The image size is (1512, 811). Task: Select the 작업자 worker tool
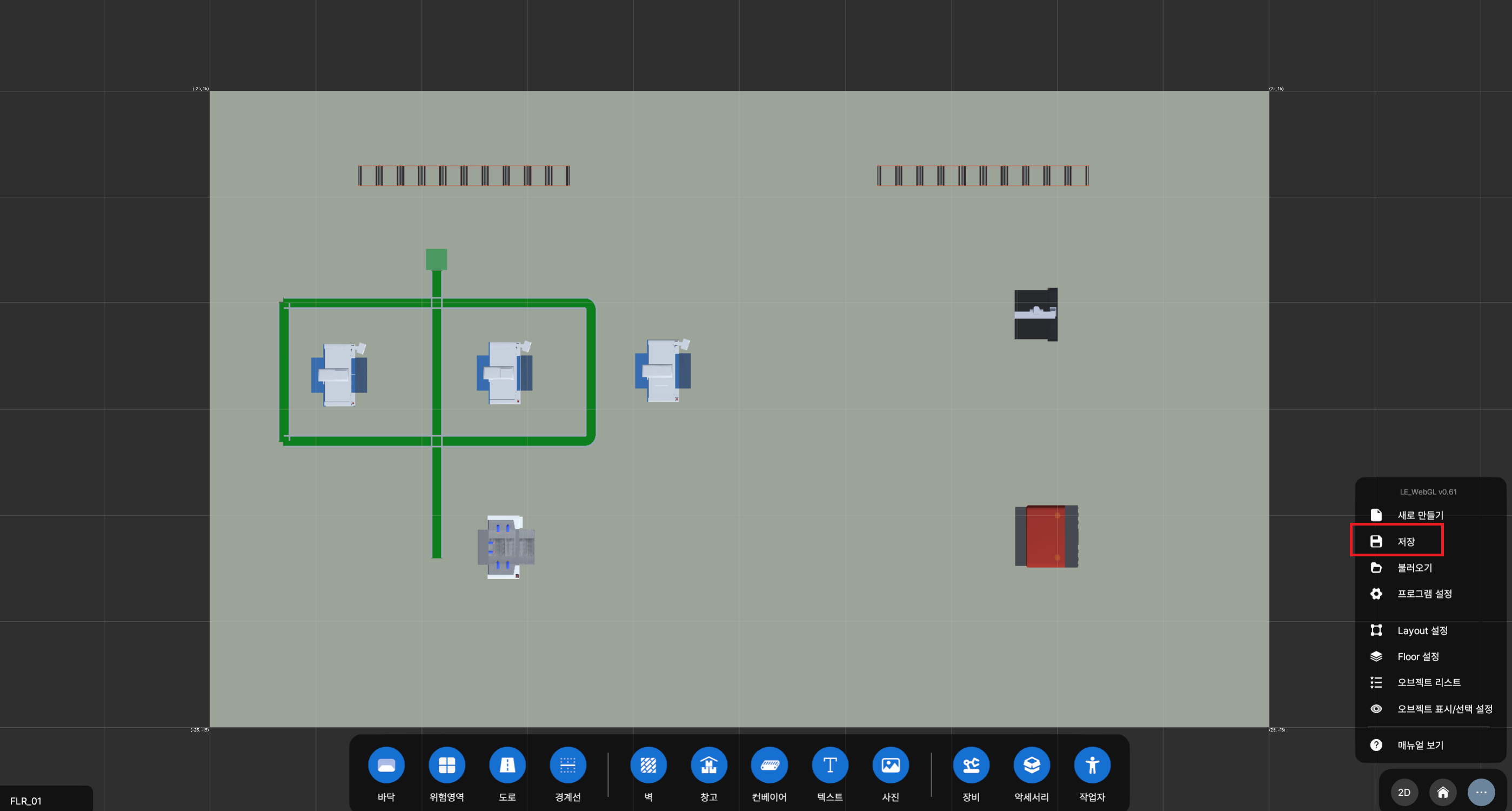1092,765
